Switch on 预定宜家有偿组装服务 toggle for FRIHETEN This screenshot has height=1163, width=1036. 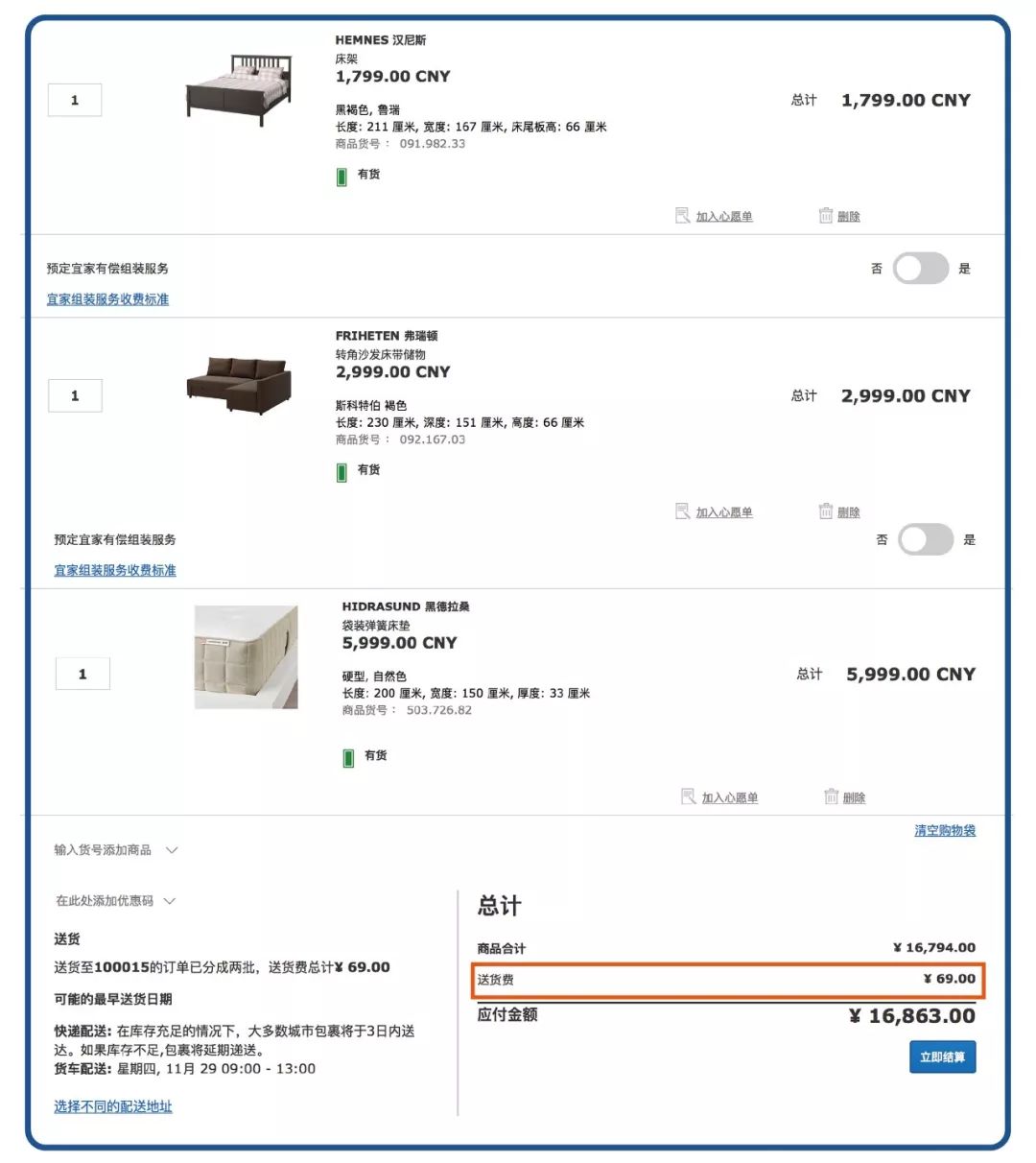pos(924,540)
